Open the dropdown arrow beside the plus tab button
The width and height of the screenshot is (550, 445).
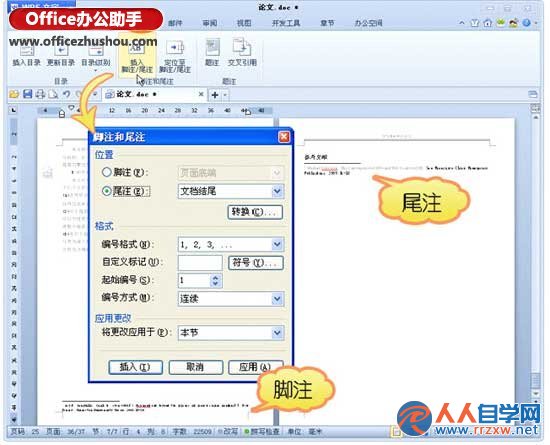pos(225,95)
